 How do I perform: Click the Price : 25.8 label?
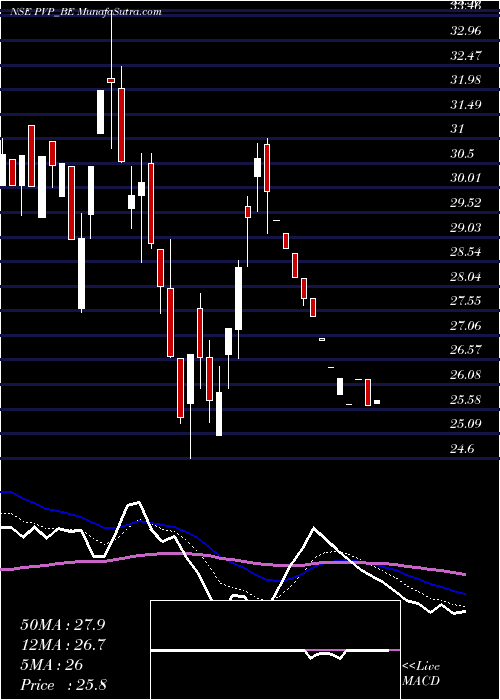[63, 685]
